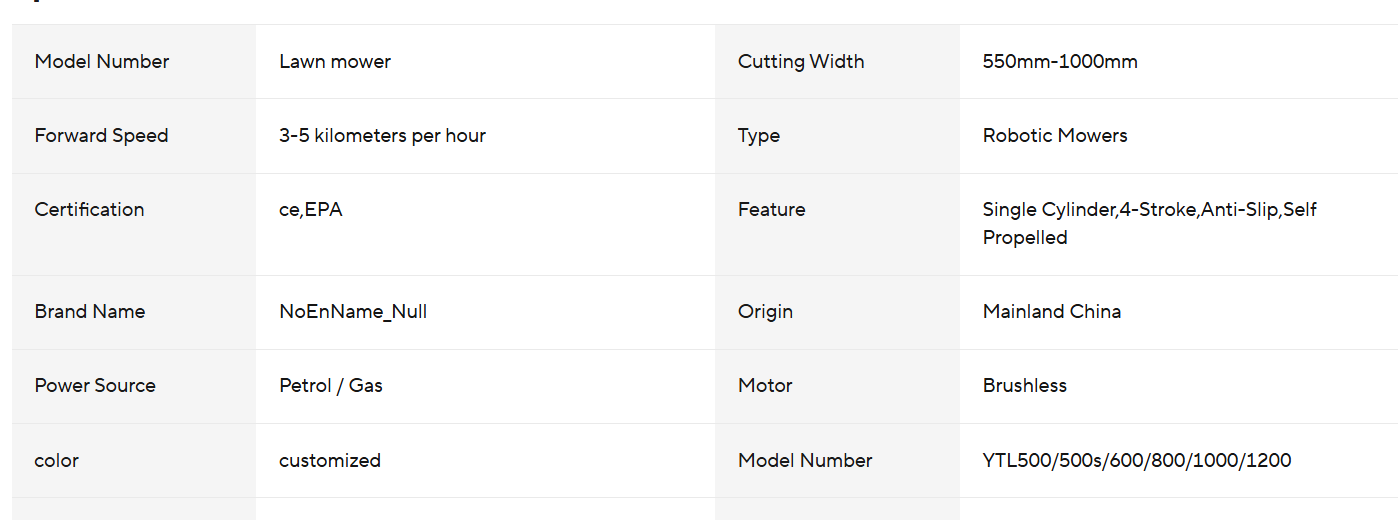
Task: Click the "Feature" label cell
Action: point(771,210)
